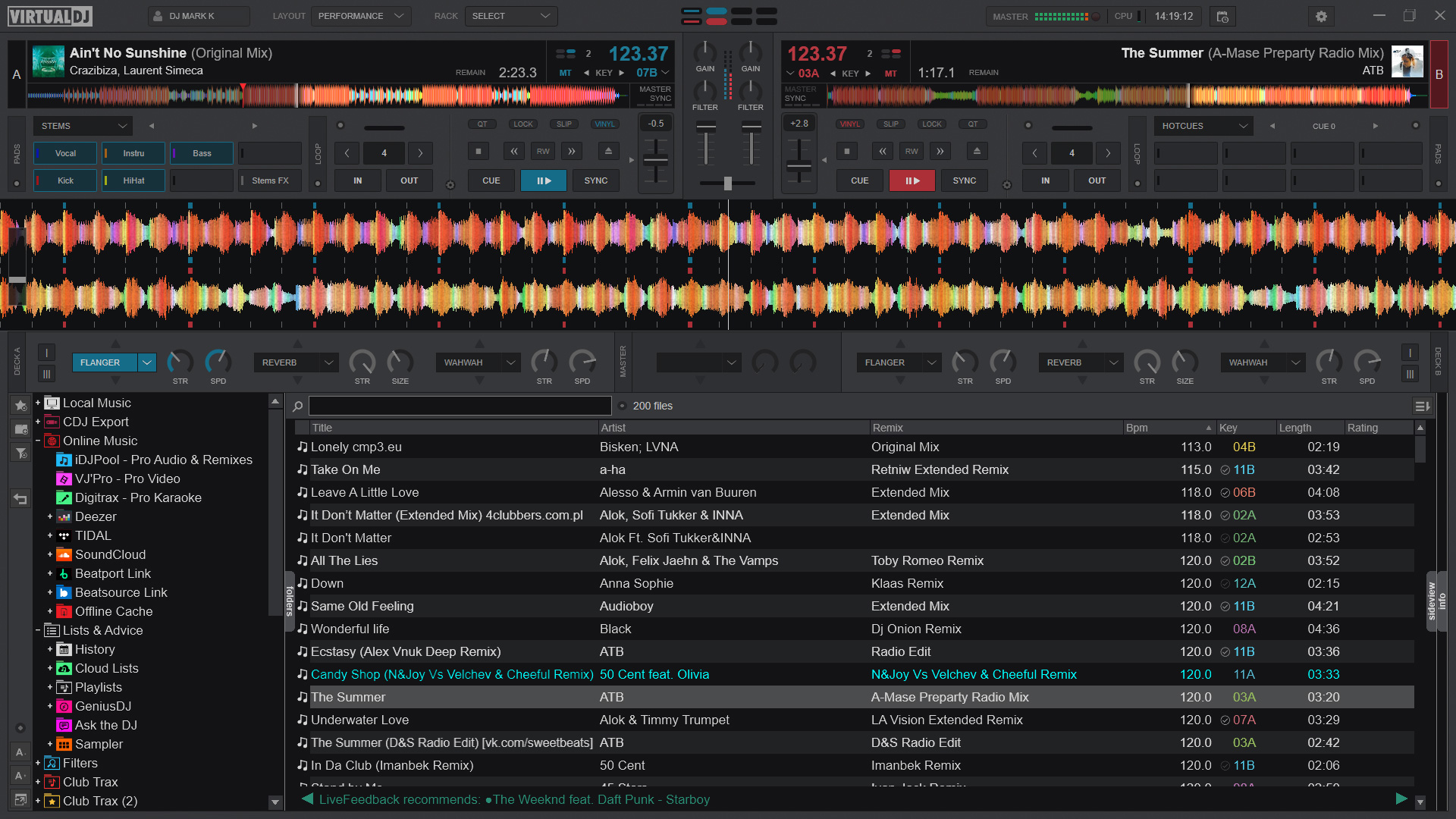Toggle SLIP mode on deck B
This screenshot has height=819, width=1456.
tap(890, 124)
